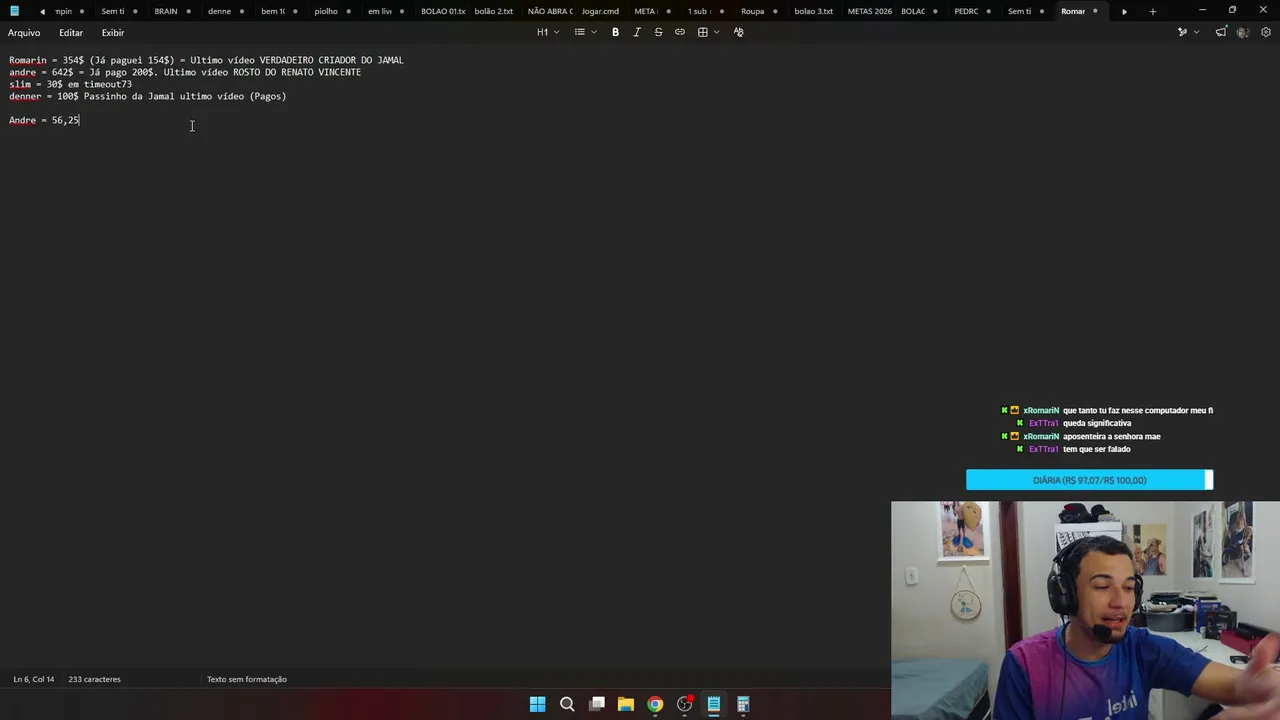Expand the table options dropdown arrow

[x=716, y=32]
